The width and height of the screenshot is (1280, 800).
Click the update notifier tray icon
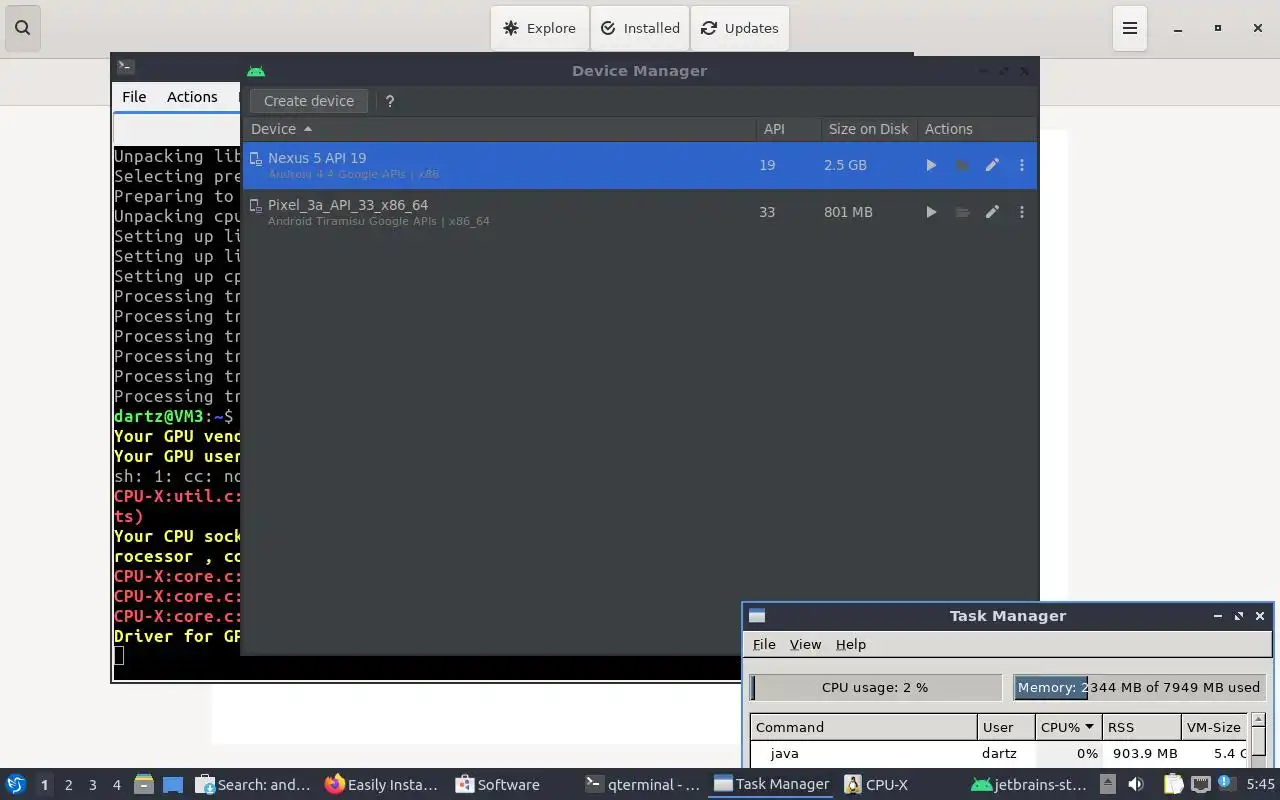tap(1225, 783)
